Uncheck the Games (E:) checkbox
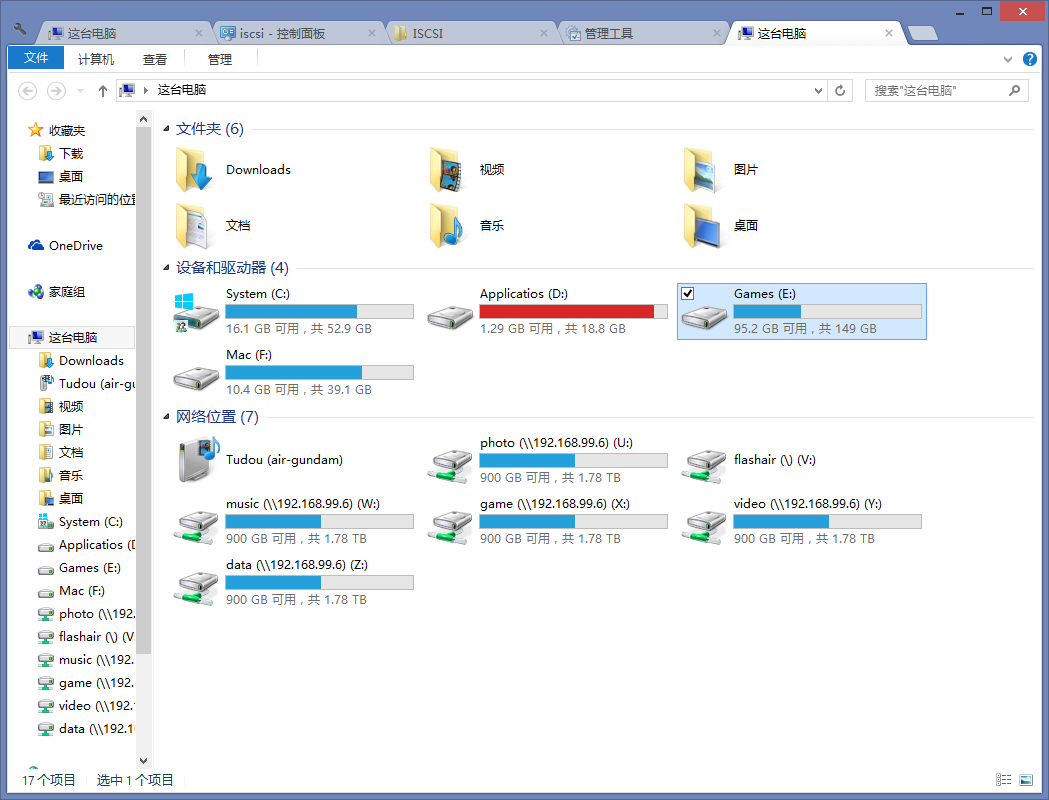 [687, 293]
